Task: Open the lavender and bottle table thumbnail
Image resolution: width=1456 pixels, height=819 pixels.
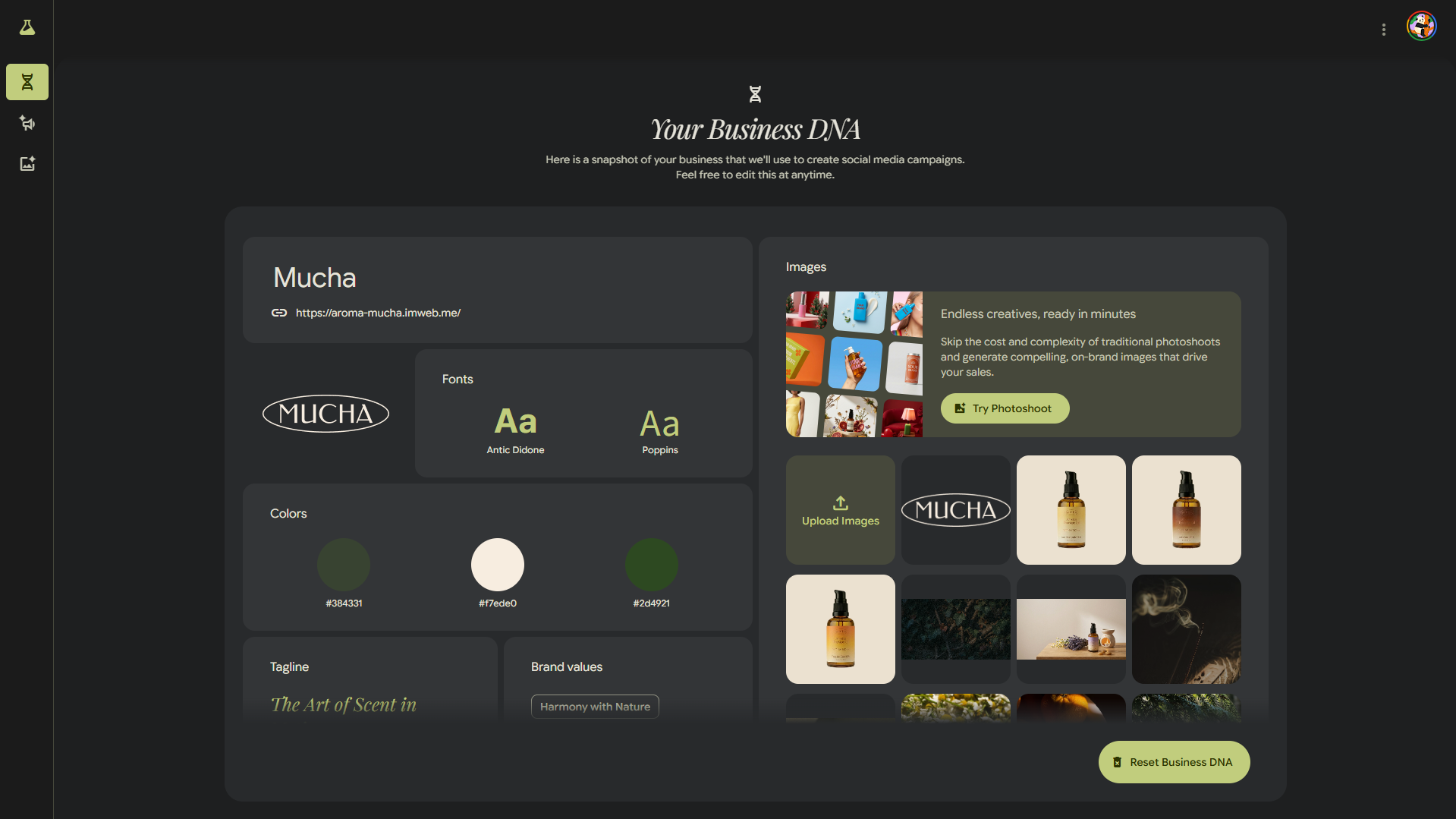Action: point(1071,629)
